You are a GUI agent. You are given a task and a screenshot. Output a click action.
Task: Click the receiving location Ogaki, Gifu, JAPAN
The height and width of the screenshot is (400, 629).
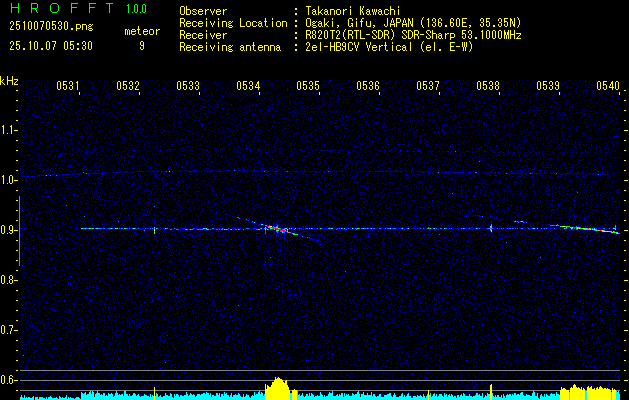359,23
